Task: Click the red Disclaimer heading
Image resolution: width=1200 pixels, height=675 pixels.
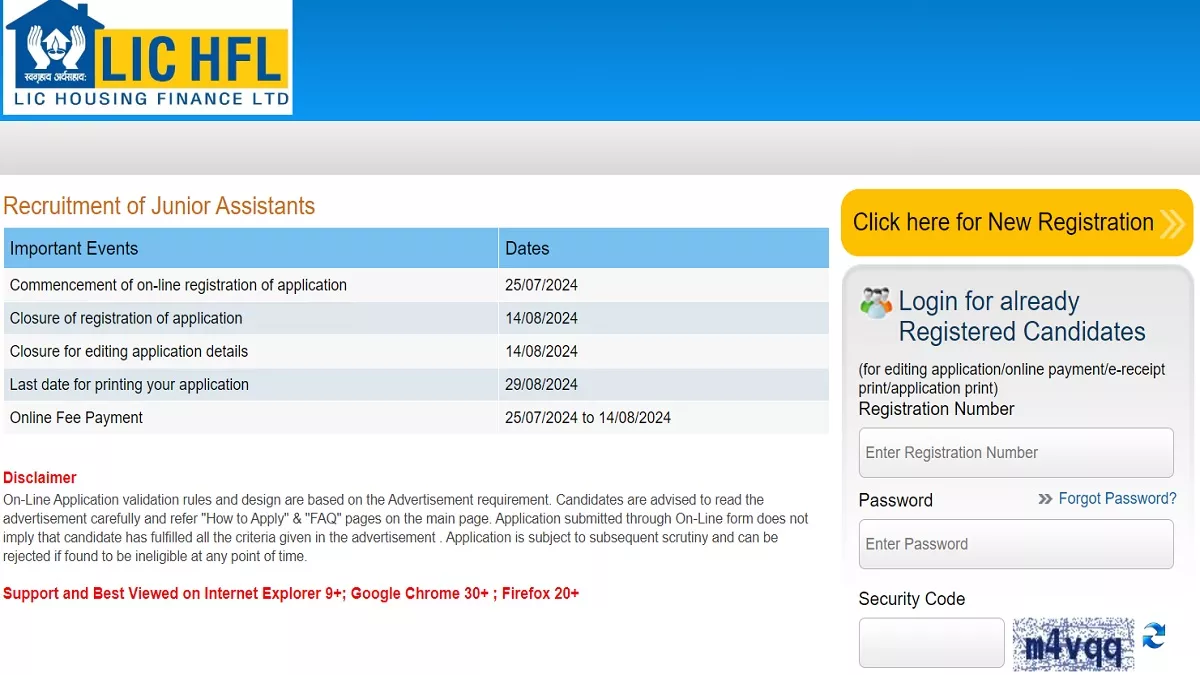Action: [40, 478]
